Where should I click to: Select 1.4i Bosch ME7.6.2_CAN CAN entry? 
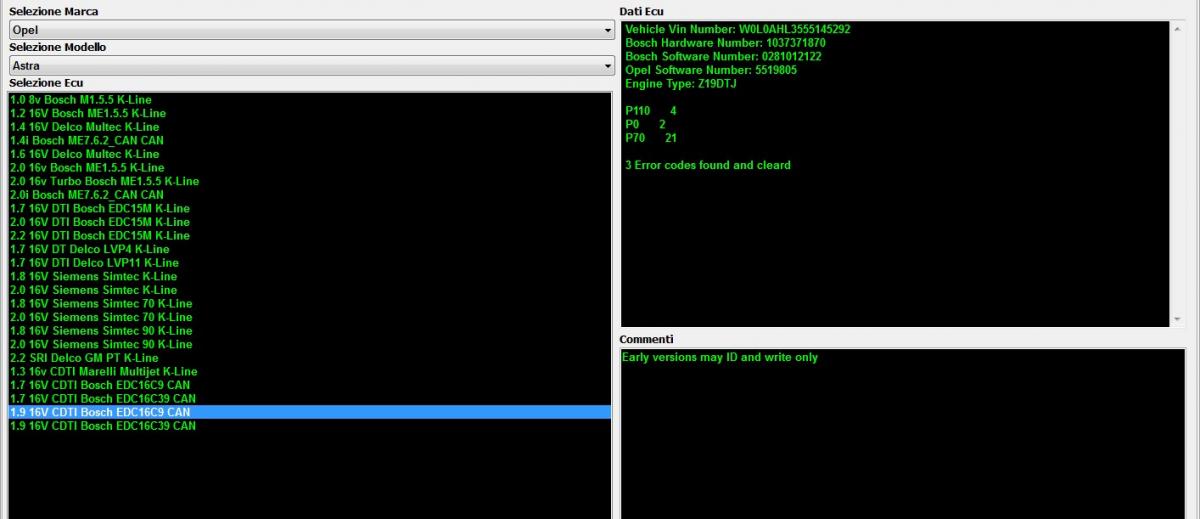(x=310, y=141)
